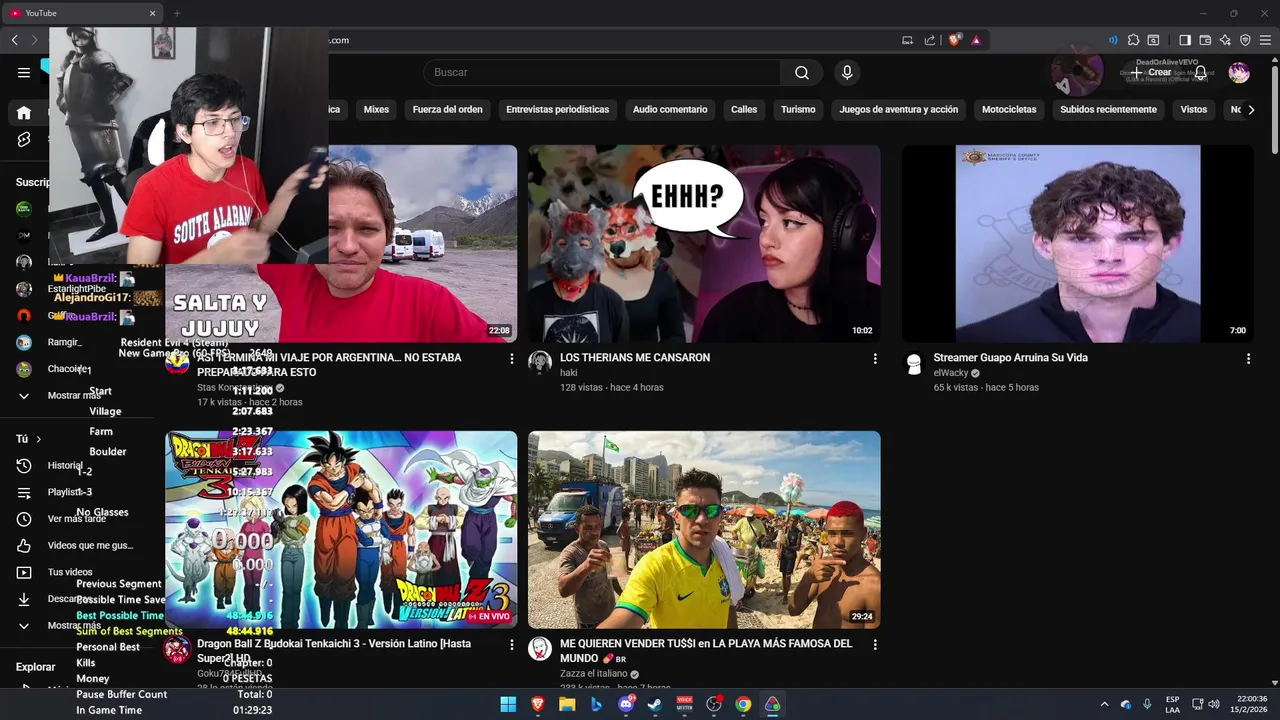
Task: Play the Brazil beach video thumbnail
Action: click(704, 530)
